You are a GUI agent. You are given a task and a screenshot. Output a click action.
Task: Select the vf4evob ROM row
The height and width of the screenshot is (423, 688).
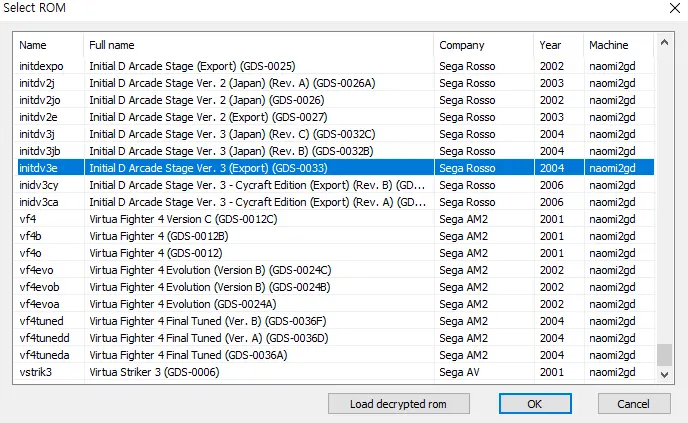click(x=335, y=287)
